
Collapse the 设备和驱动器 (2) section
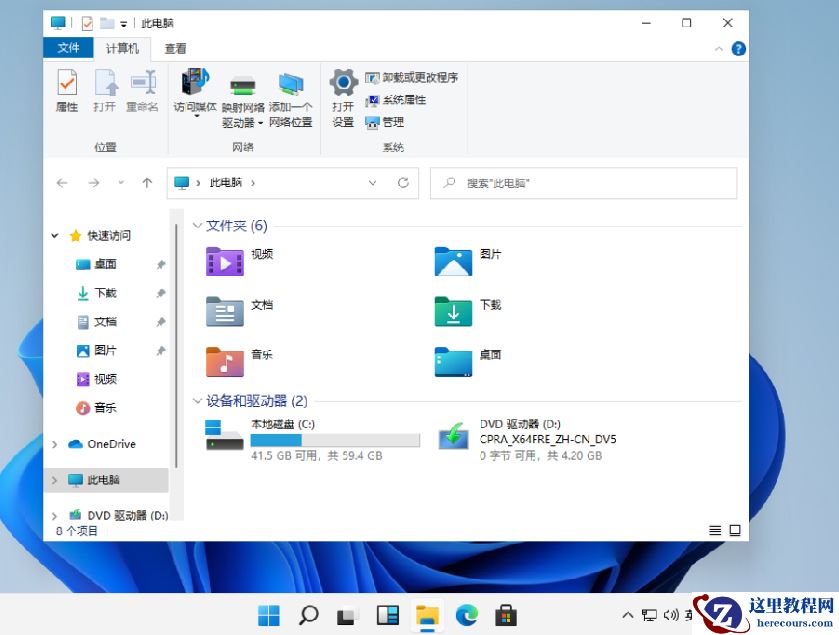pyautogui.click(x=197, y=401)
